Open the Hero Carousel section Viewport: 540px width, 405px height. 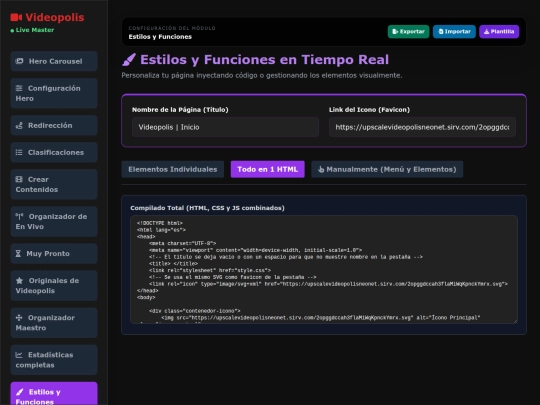(x=54, y=61)
